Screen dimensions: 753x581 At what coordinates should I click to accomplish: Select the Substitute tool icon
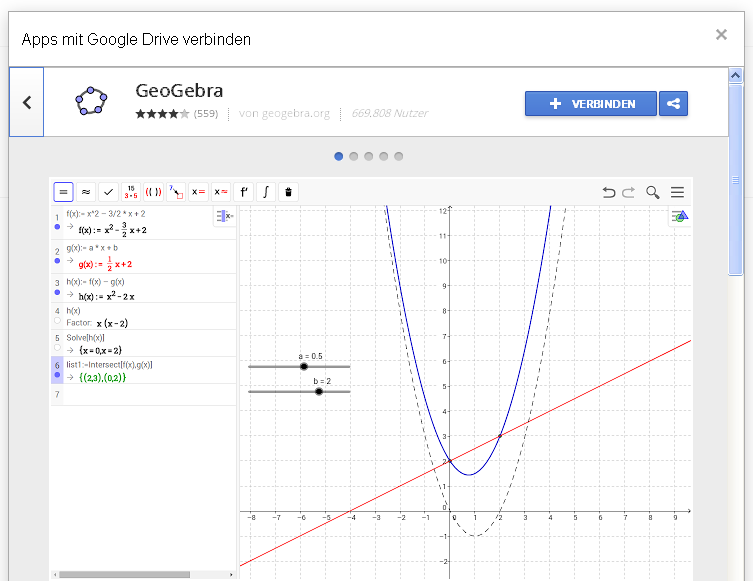point(176,192)
